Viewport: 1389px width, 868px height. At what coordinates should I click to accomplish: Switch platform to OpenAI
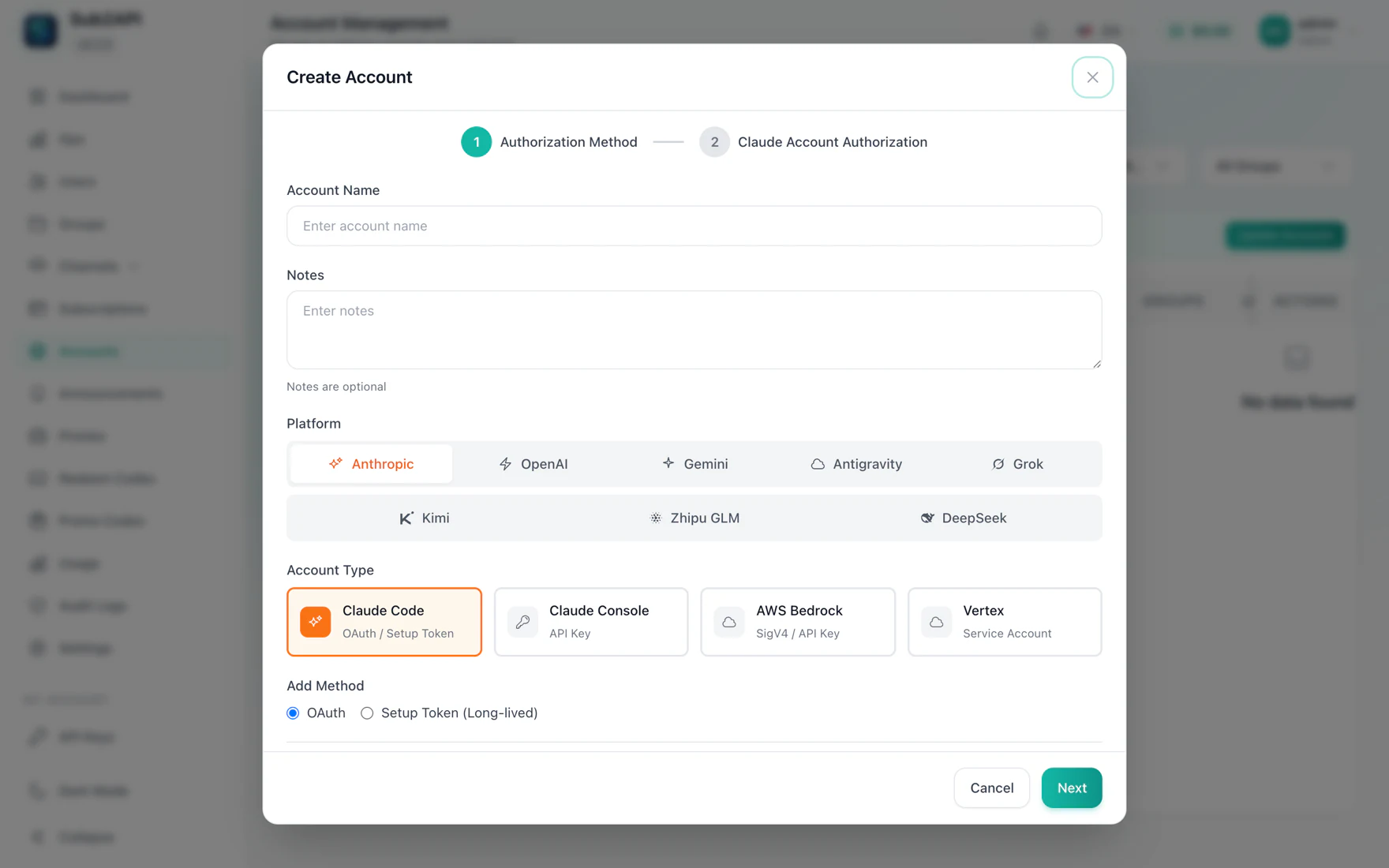pyautogui.click(x=533, y=464)
